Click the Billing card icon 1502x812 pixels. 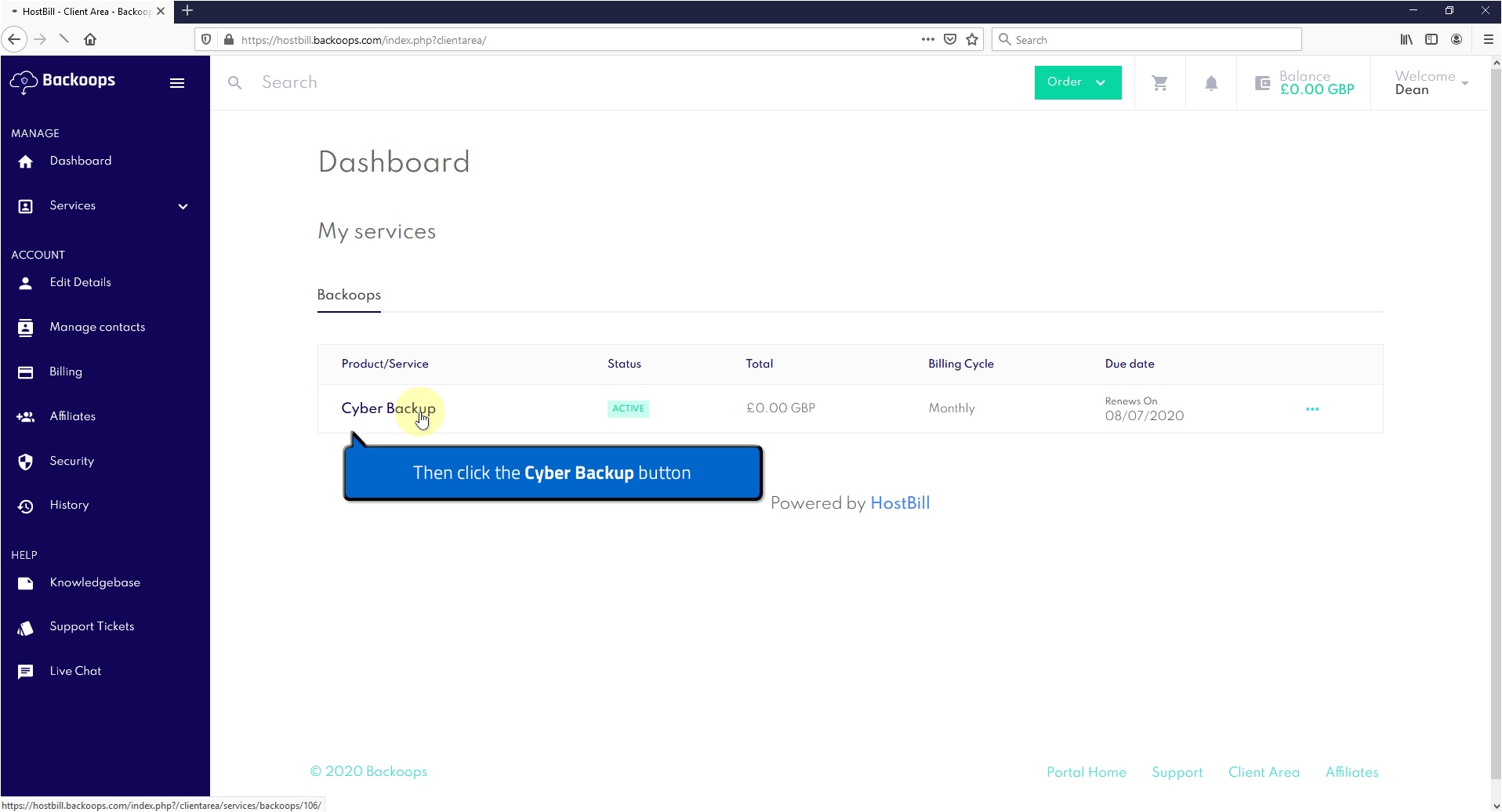26,372
